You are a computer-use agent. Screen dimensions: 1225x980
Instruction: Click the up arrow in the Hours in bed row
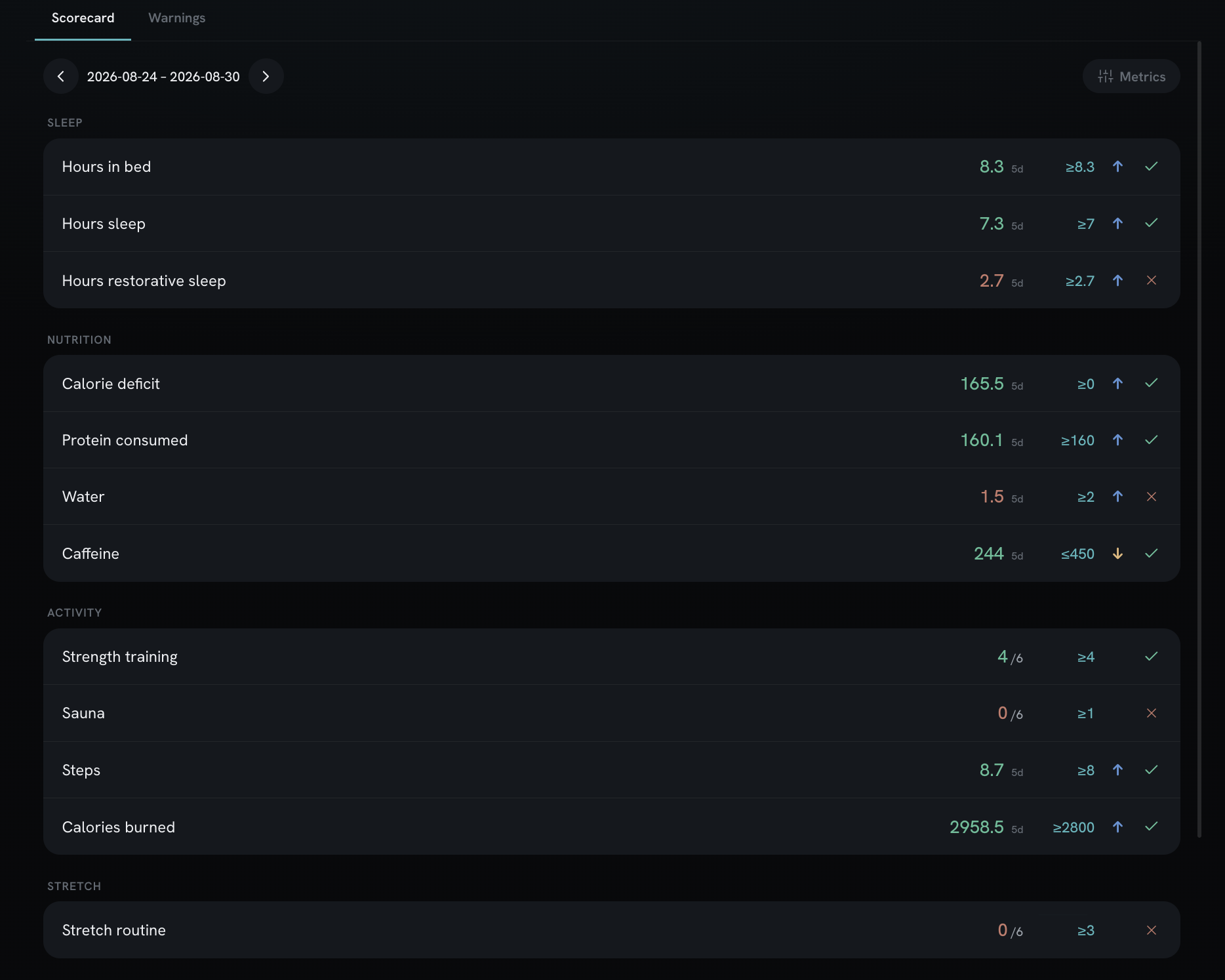[x=1117, y=167]
